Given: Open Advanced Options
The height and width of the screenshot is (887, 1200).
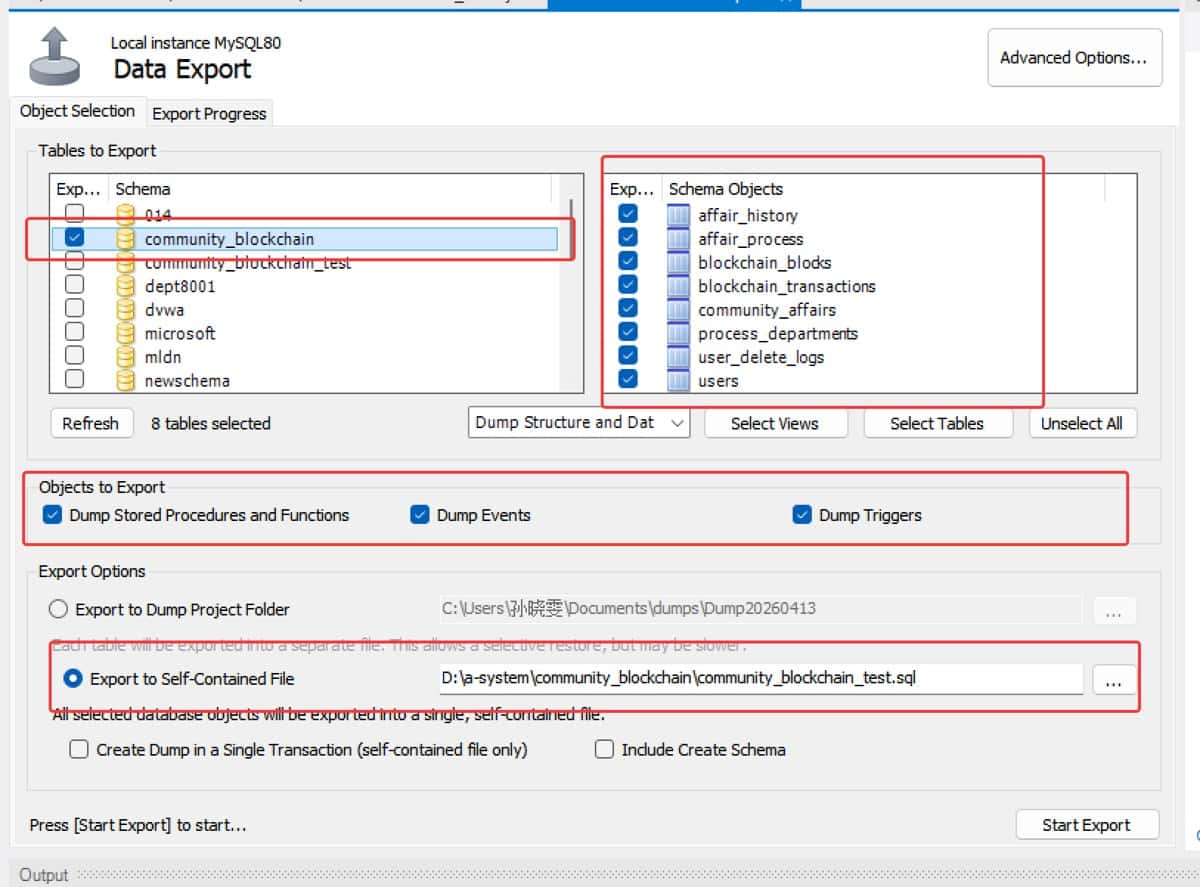Looking at the screenshot, I should (1074, 58).
